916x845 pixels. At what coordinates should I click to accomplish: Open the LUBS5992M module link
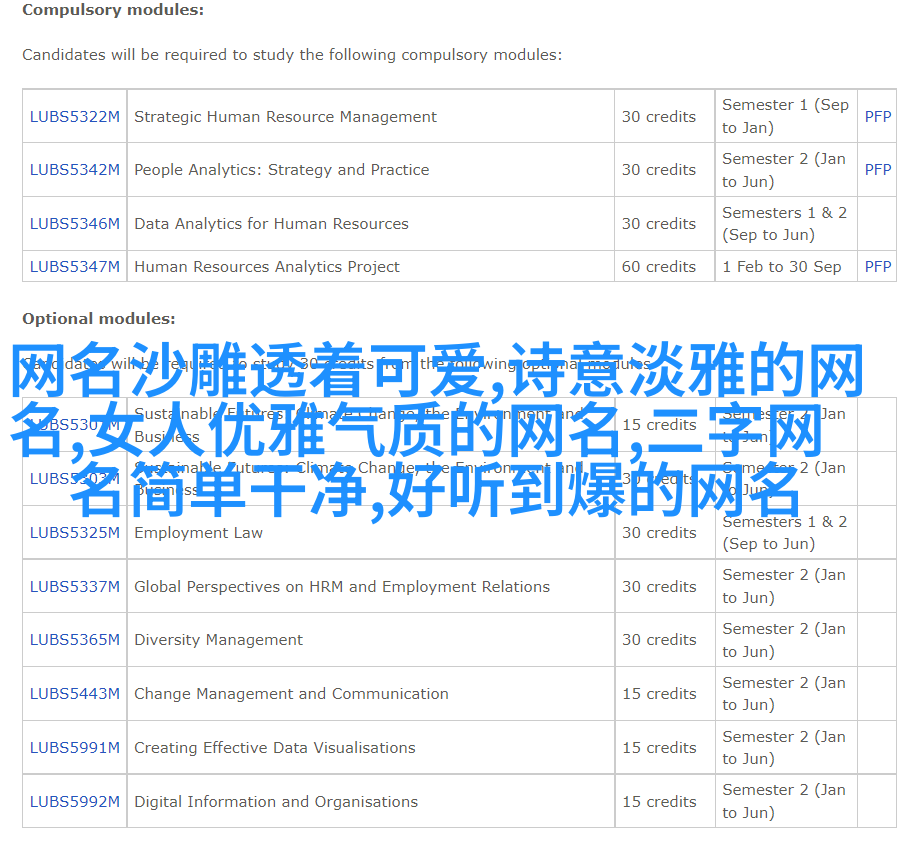tap(75, 802)
